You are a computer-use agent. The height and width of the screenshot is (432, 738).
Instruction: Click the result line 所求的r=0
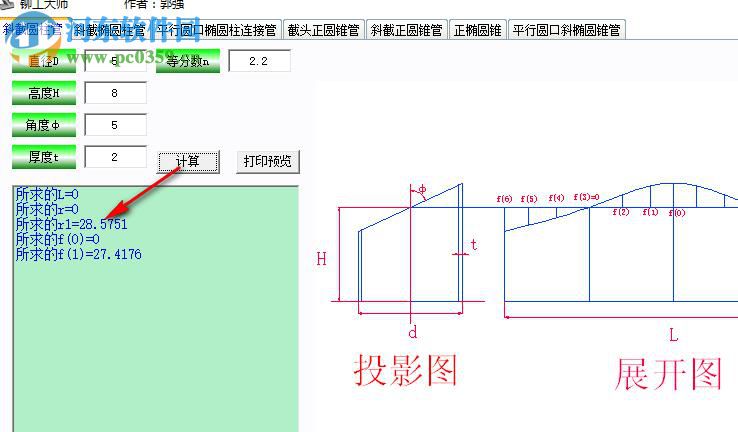tap(47, 209)
